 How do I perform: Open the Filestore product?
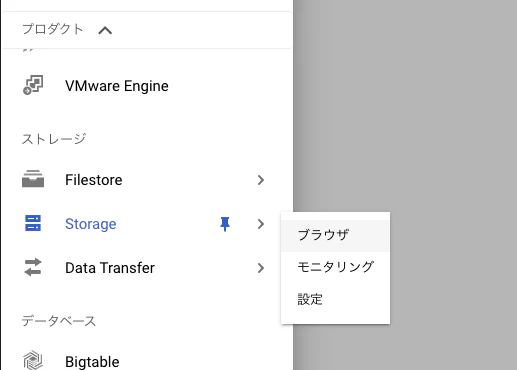tap(94, 180)
